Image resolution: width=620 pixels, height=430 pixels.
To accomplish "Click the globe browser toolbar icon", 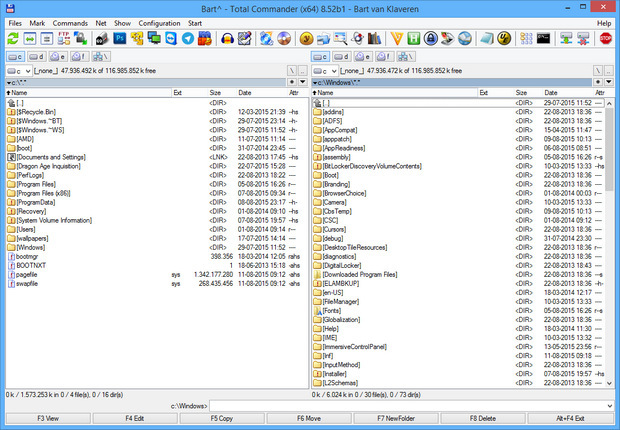I will [465, 39].
